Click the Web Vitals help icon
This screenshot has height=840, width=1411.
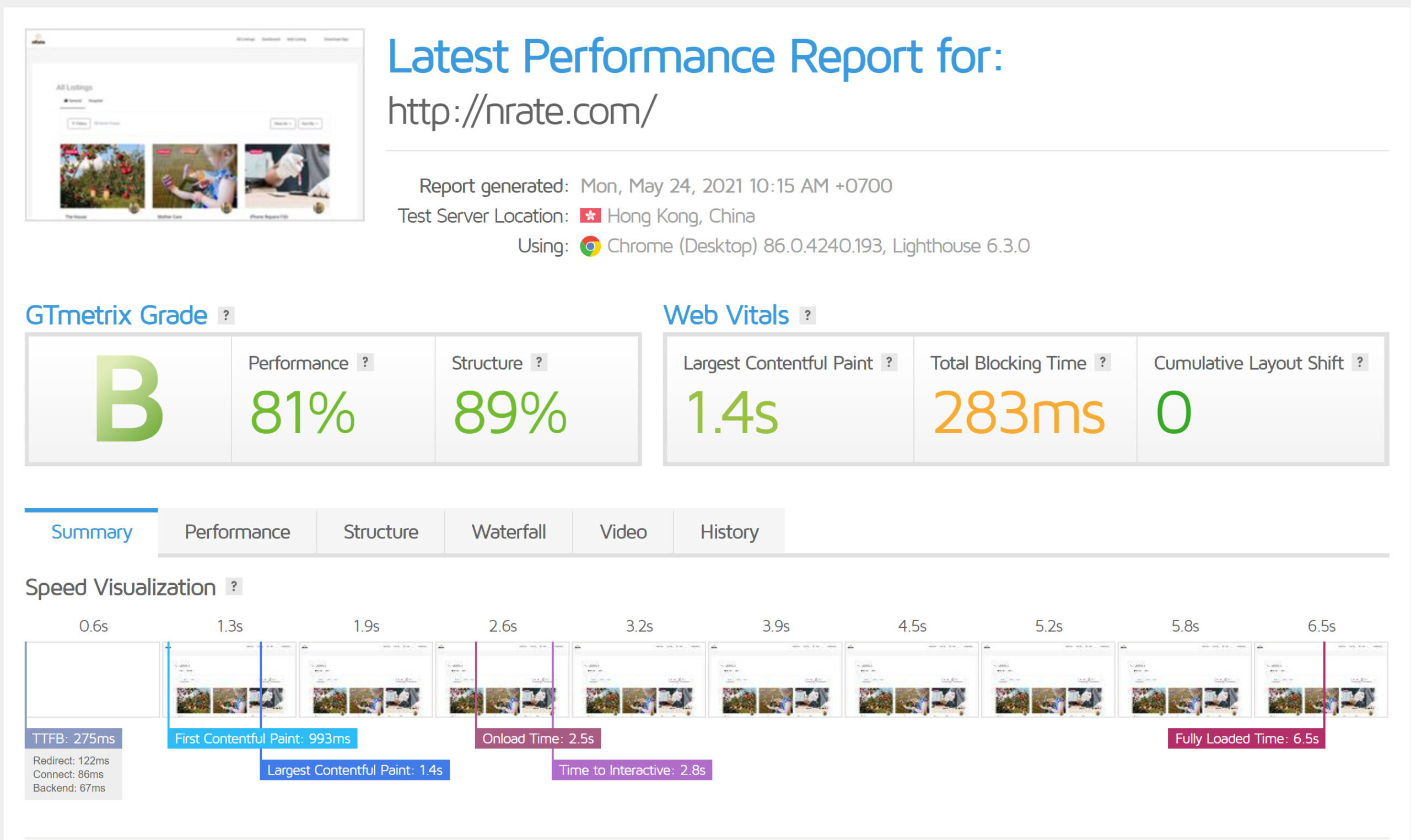tap(807, 315)
